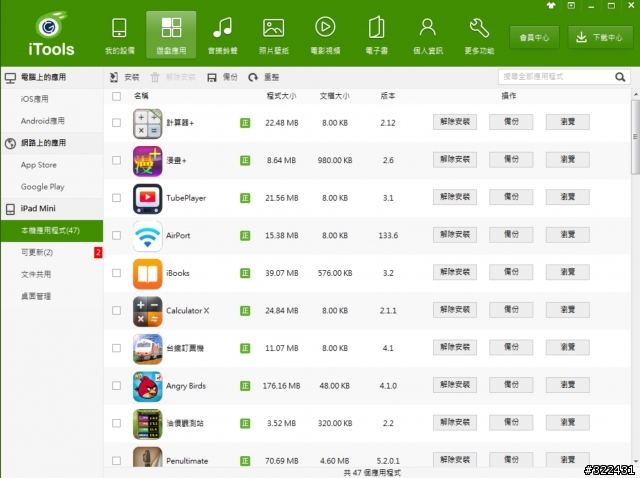640x478 pixels.
Task: Open the eBooks section
Action: point(376,36)
